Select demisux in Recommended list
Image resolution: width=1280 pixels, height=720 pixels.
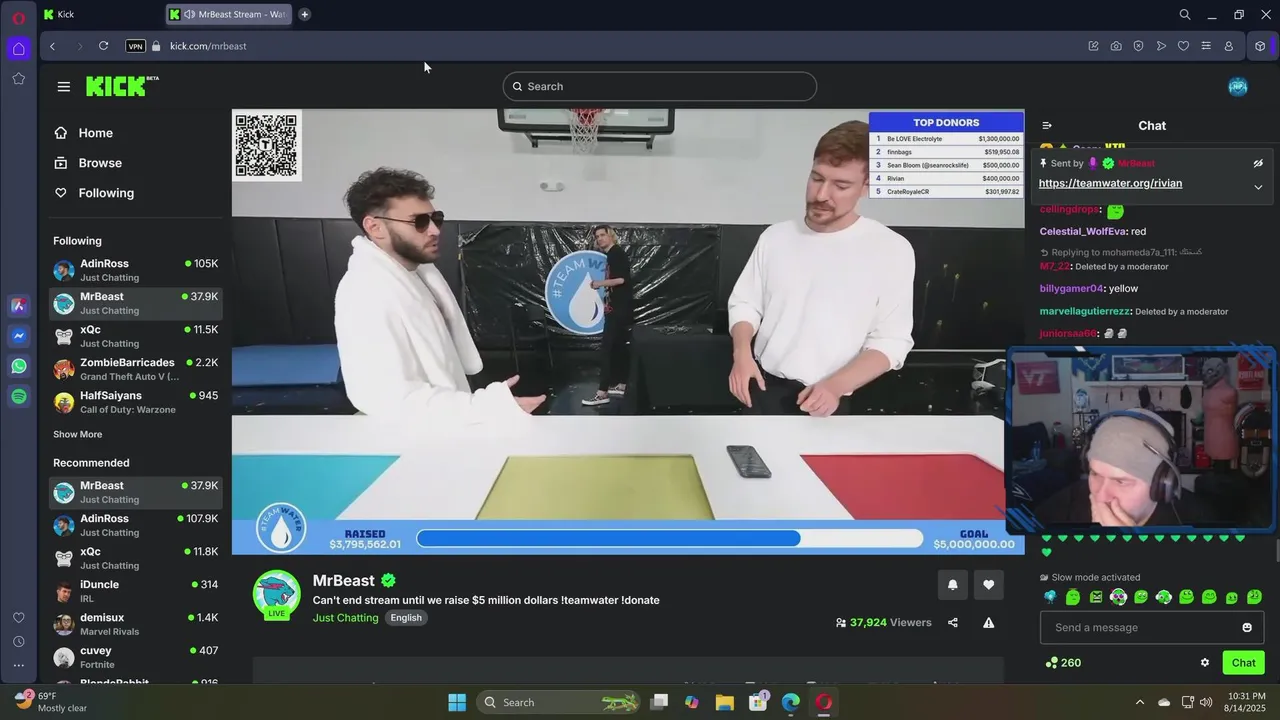[135, 624]
